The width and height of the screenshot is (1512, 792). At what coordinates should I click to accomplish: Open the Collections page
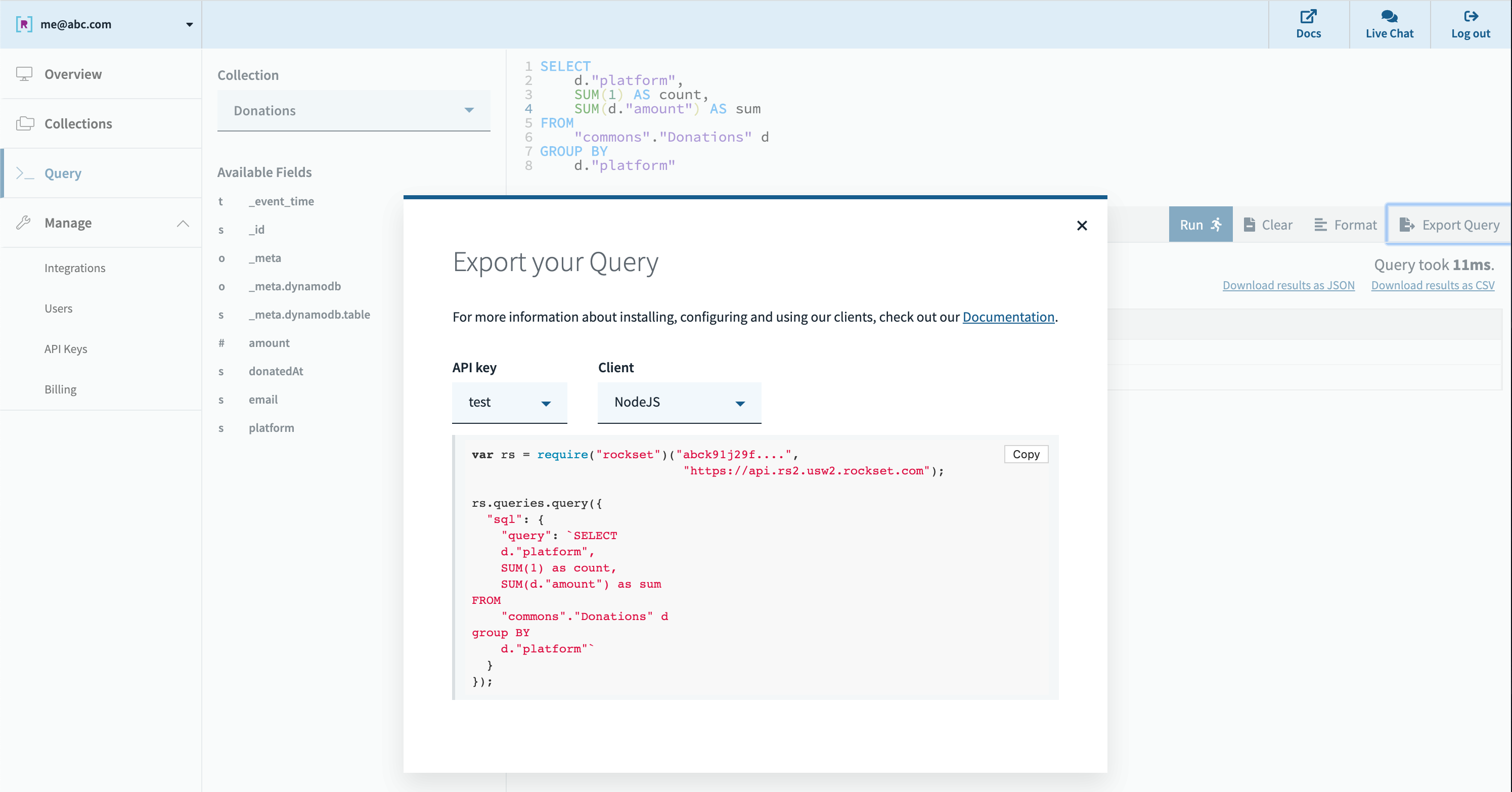point(101,123)
